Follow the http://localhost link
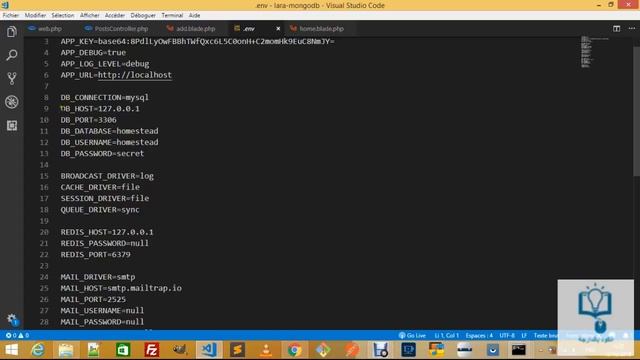Viewport: 640px width, 360px height. 135,75
